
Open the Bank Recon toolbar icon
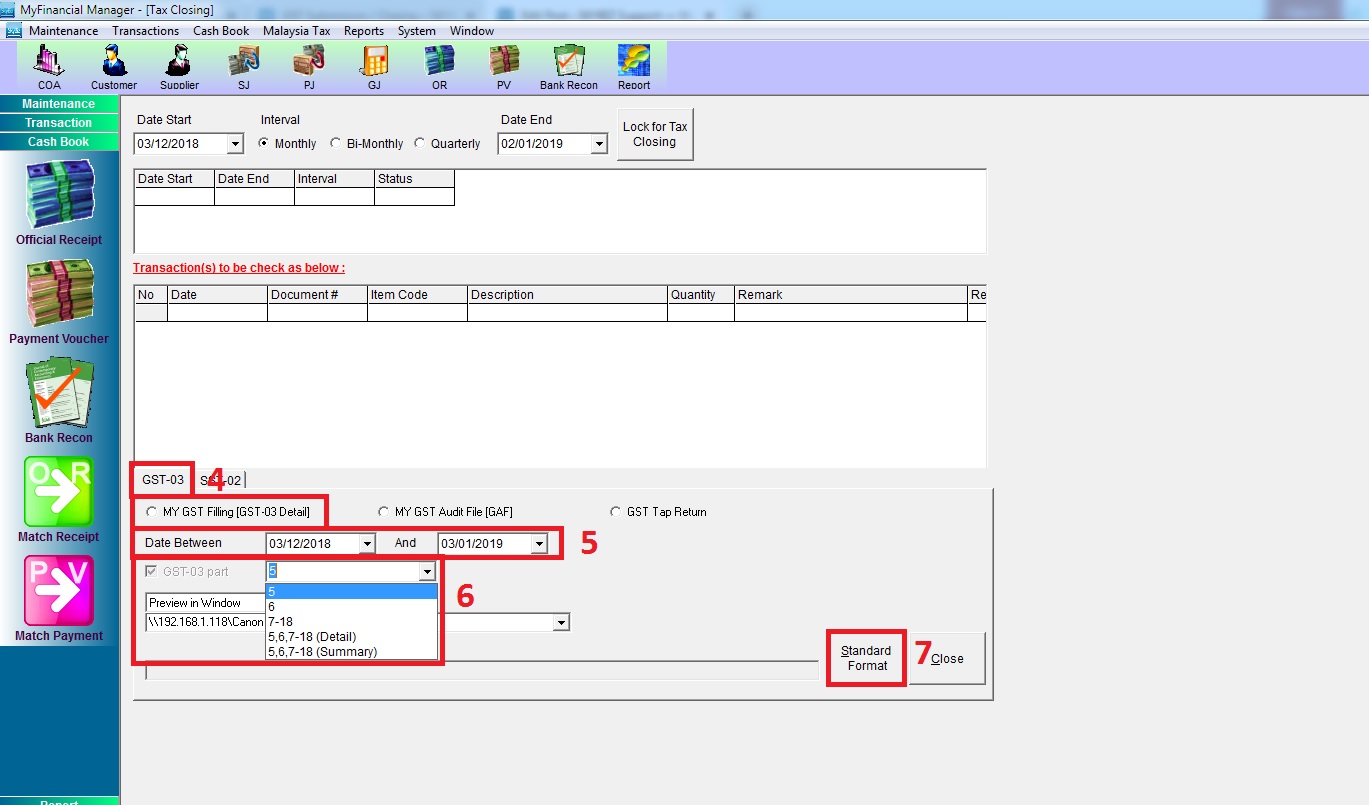[x=568, y=65]
